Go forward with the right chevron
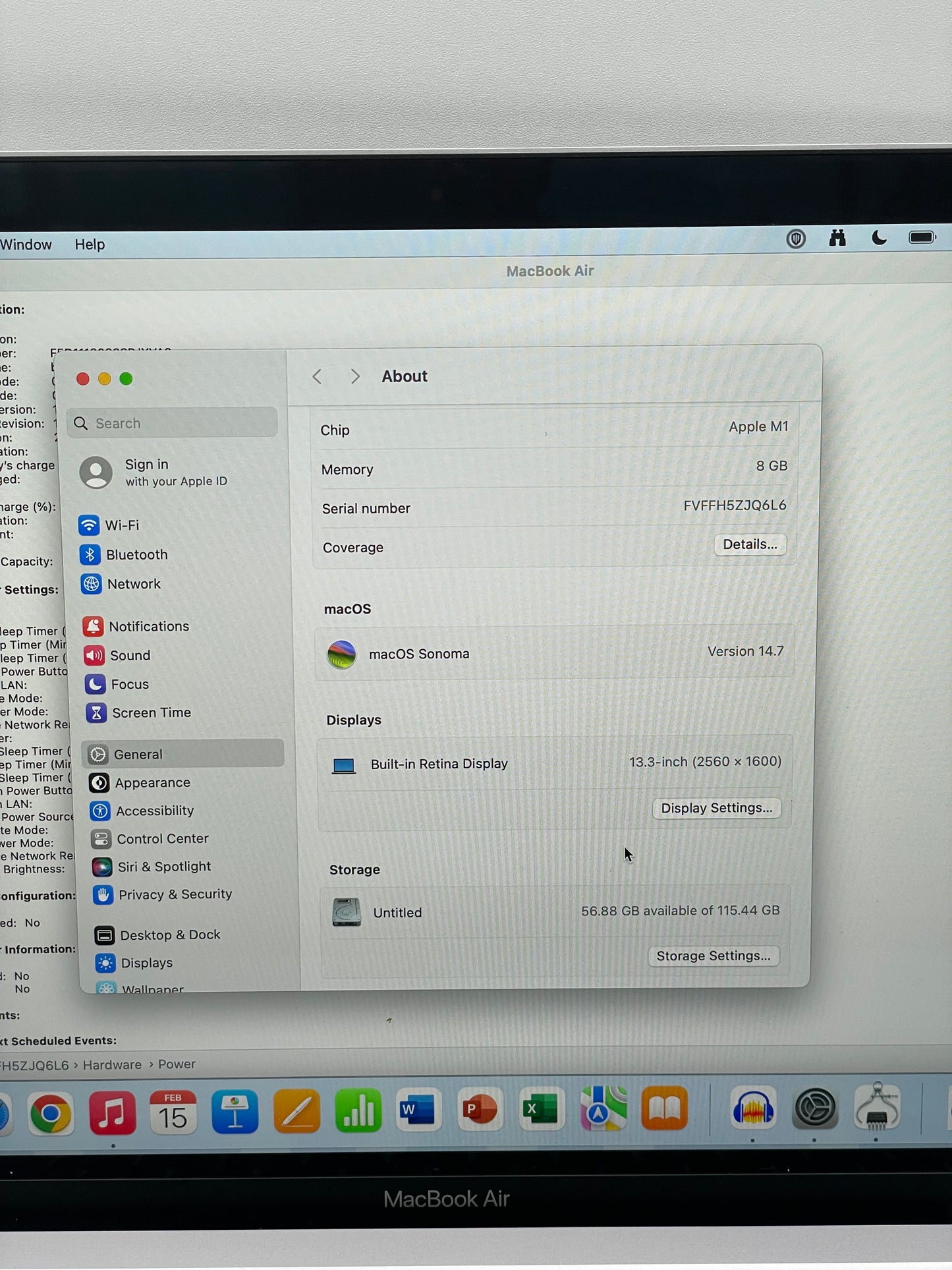This screenshot has width=952, height=1270. click(355, 376)
